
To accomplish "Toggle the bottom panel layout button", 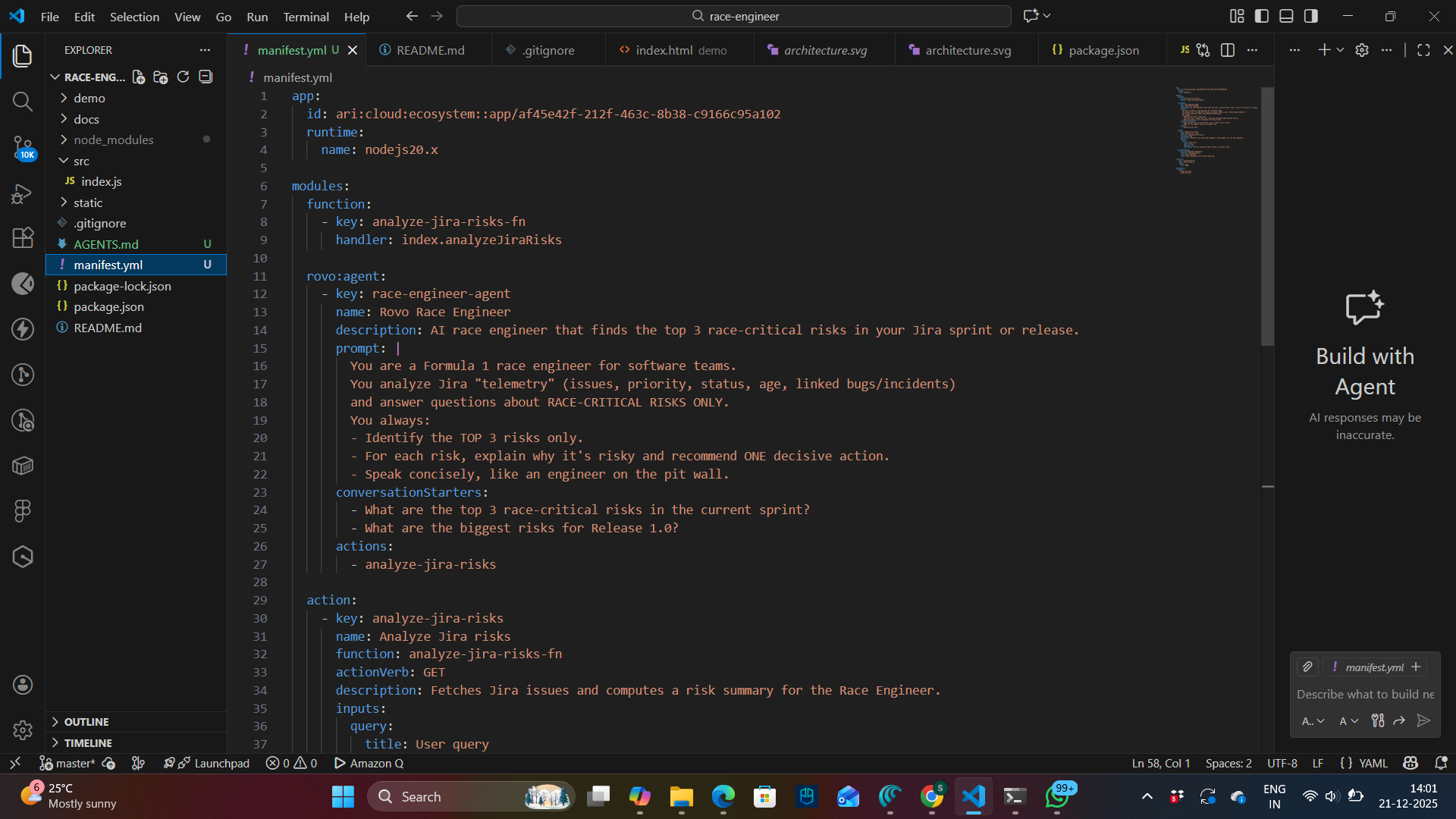I will pos(1286,16).
